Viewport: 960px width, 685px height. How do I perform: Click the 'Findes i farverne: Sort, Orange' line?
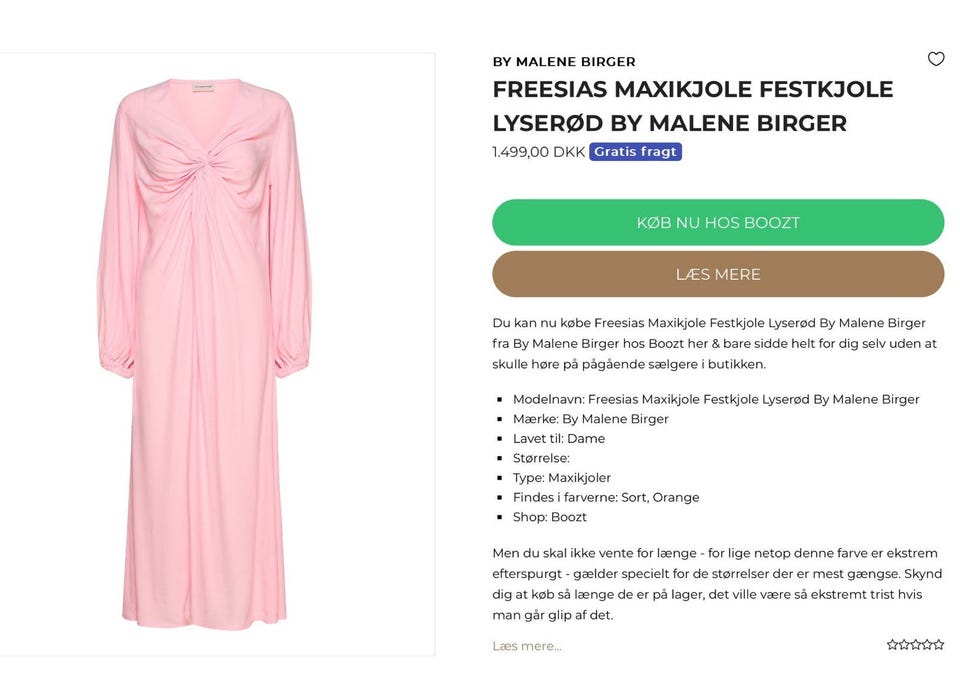[605, 497]
